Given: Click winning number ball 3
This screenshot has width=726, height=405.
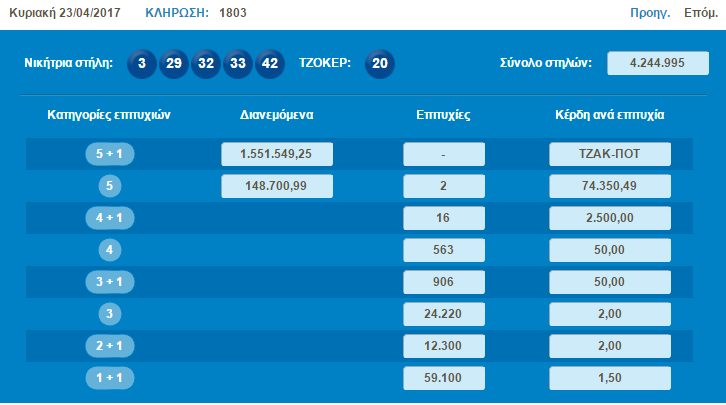Looking at the screenshot, I should click(142, 63).
